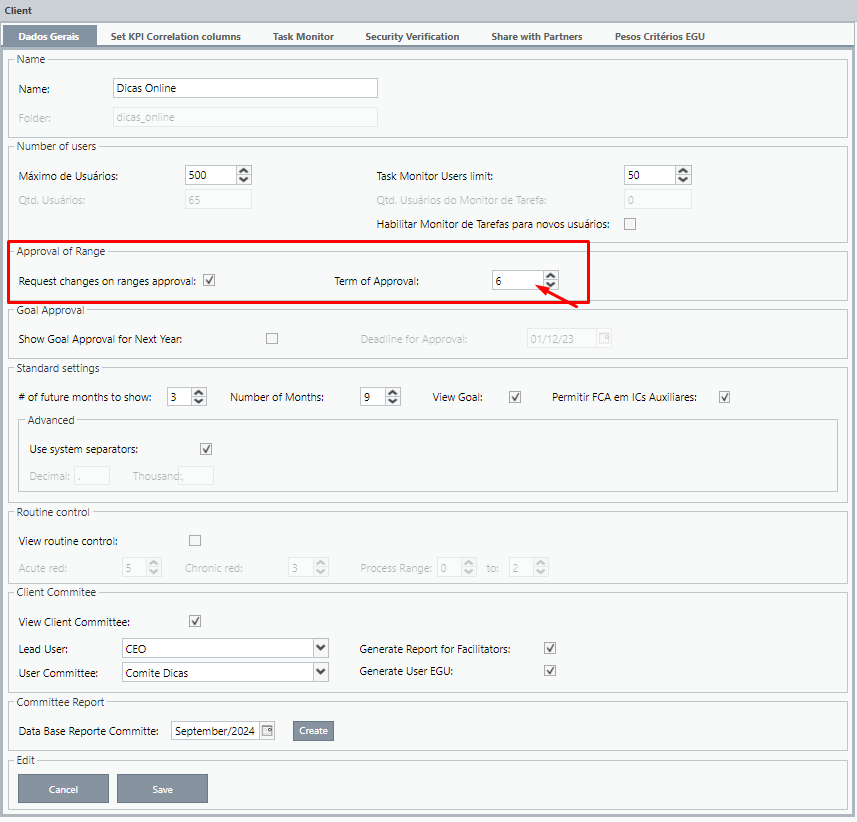Decrease the Term of Approval value

[x=551, y=286]
